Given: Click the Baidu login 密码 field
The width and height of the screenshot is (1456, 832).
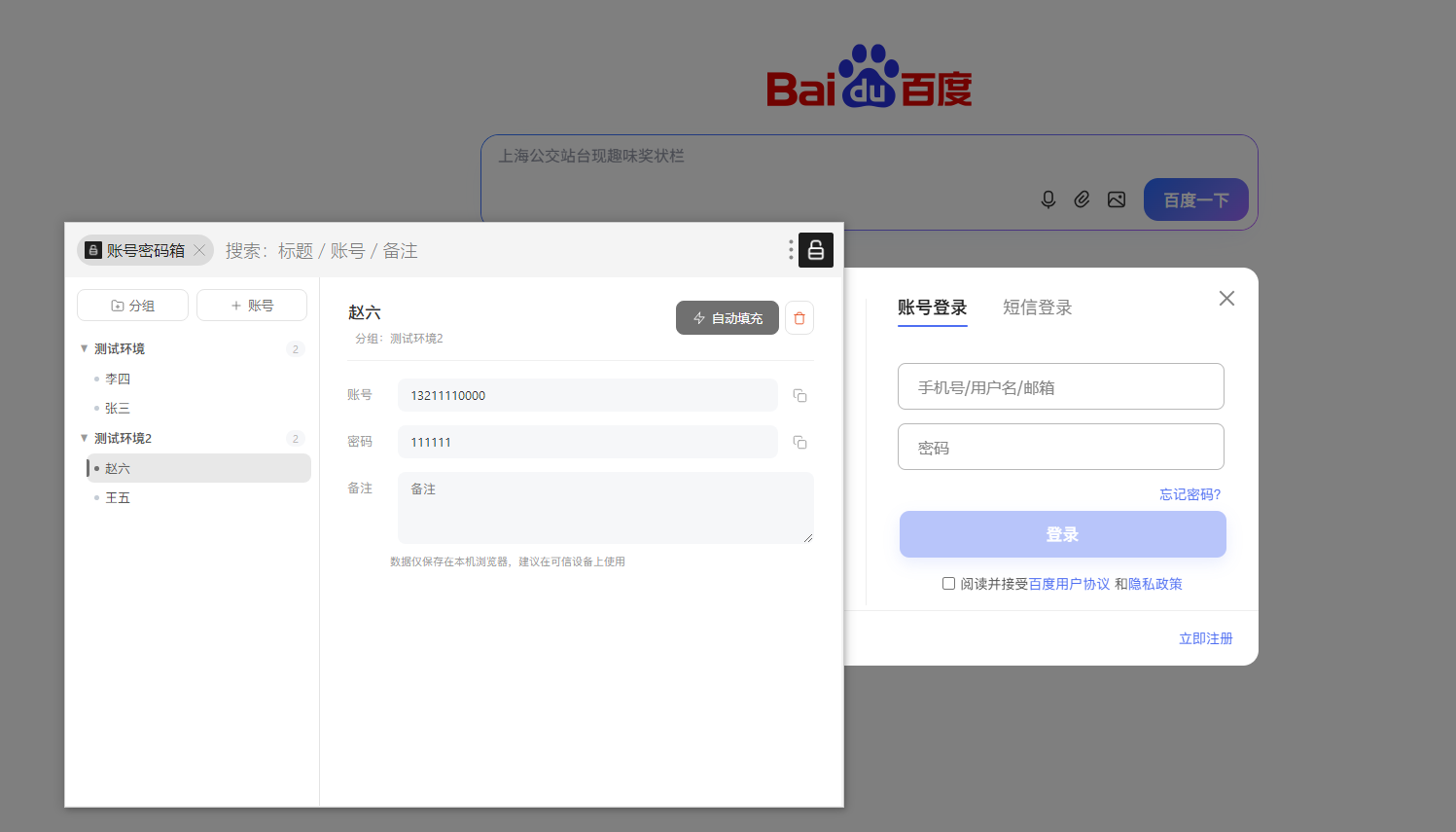Looking at the screenshot, I should 1061,447.
